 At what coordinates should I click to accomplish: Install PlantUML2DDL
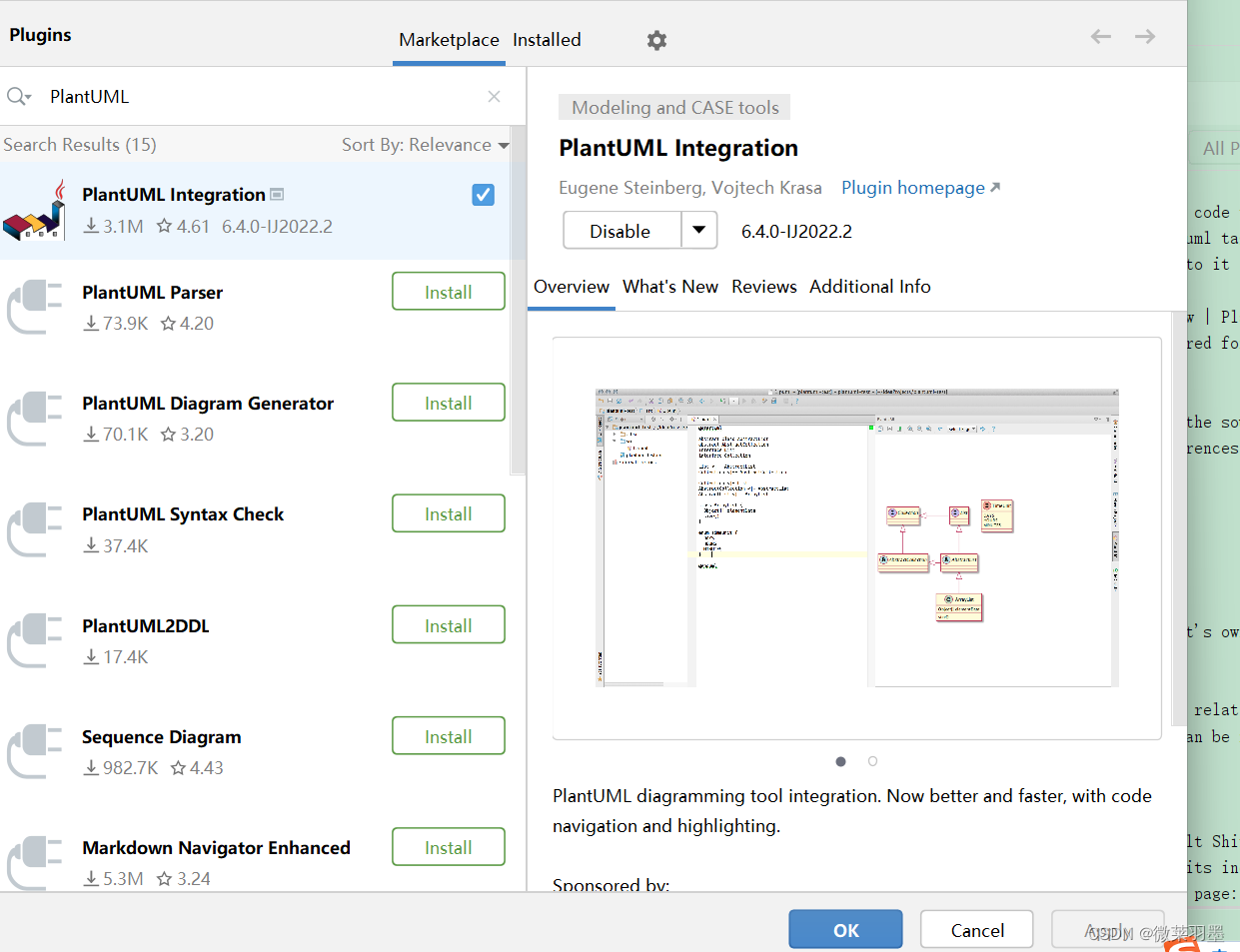[449, 625]
